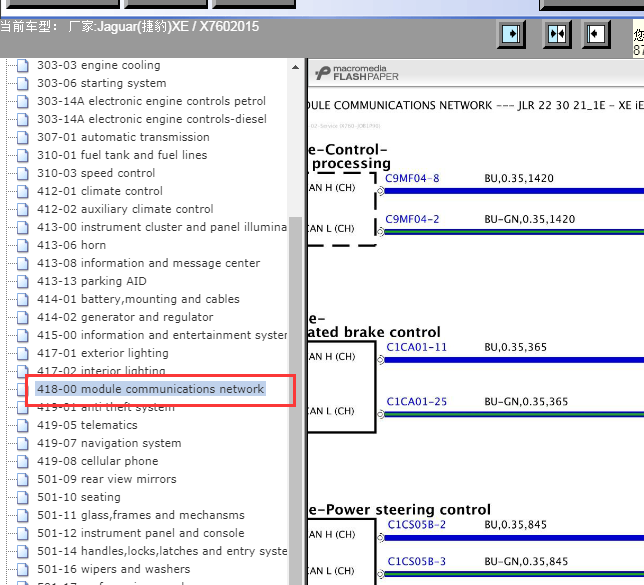Click wire label BU,0.35,1420

tap(519, 179)
